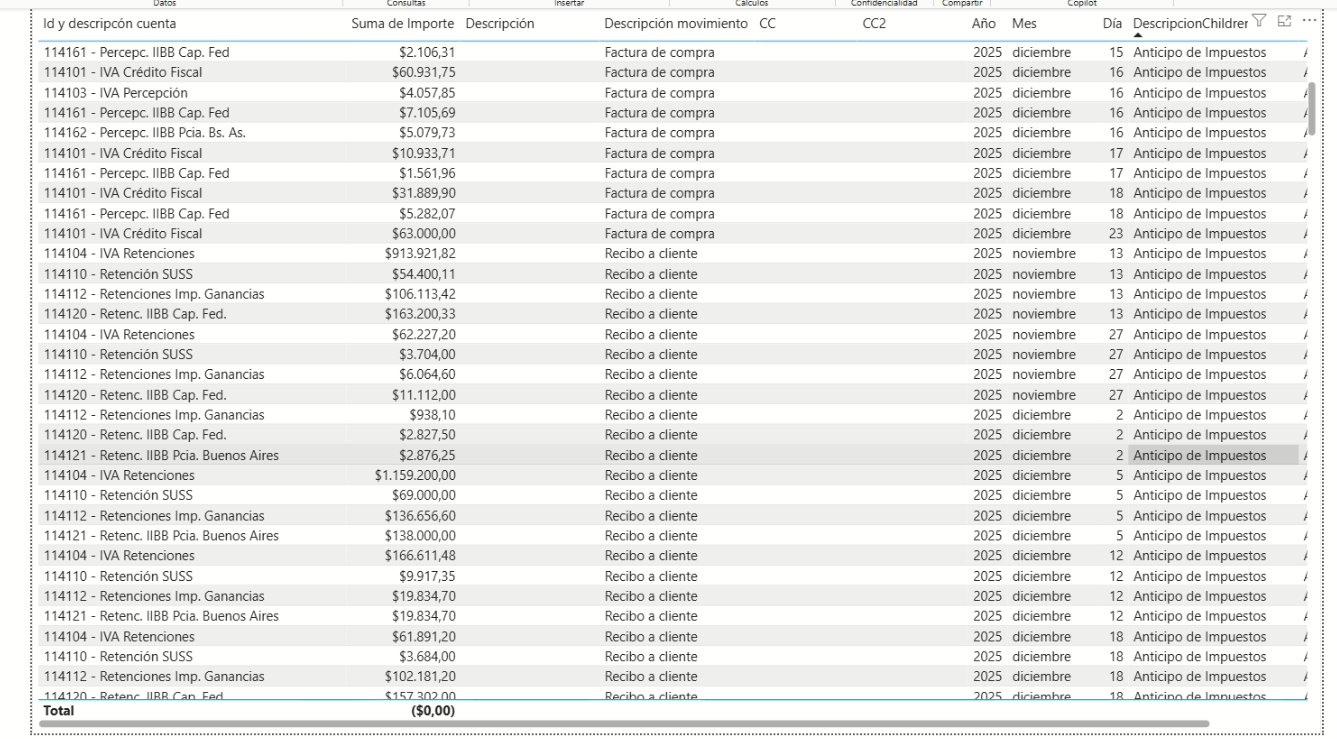Screen dimensions: 1337x739
Task: Click the Total row label
Action: click(x=58, y=710)
